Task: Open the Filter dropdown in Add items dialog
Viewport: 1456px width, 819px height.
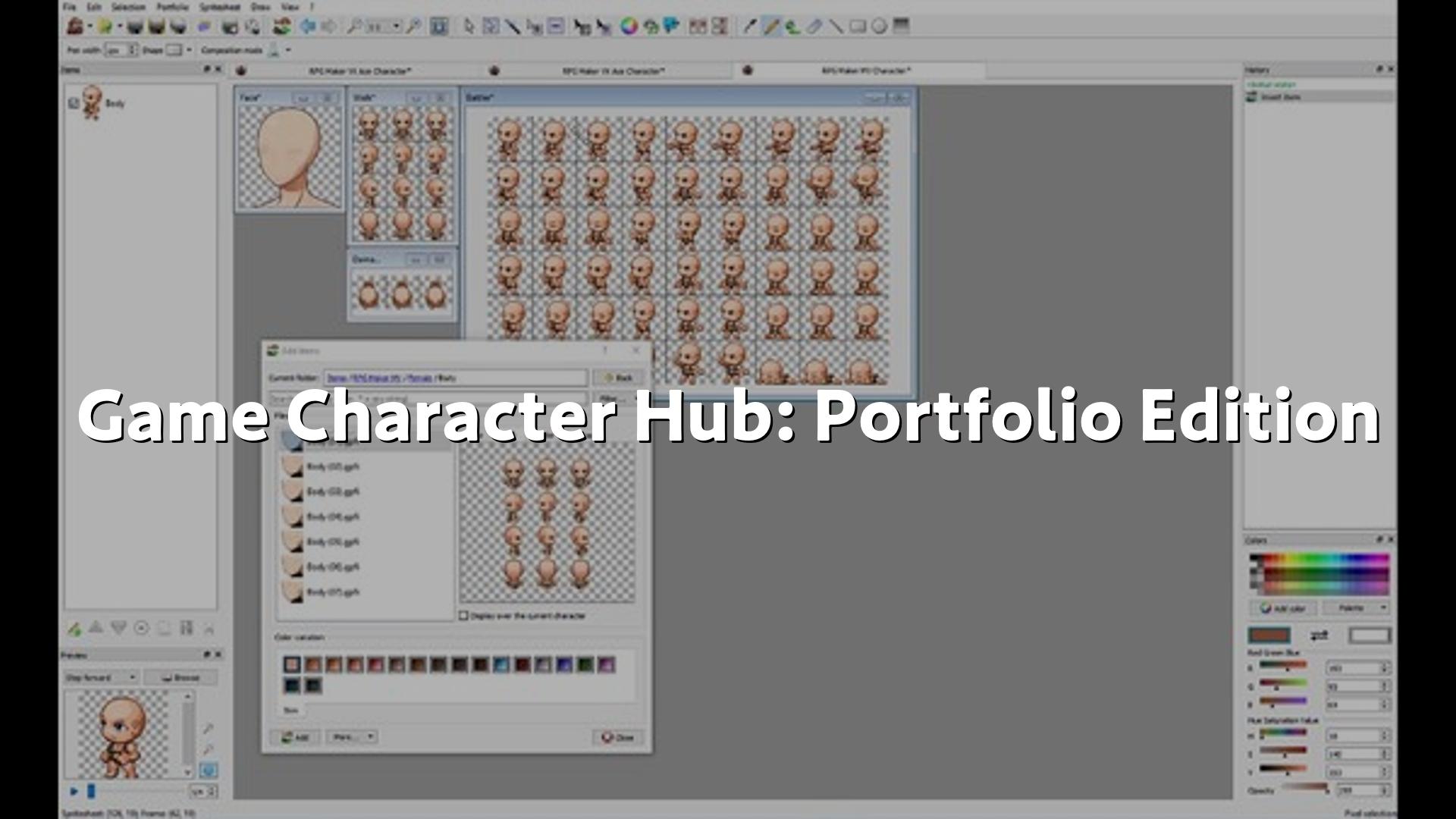Action: (x=617, y=399)
